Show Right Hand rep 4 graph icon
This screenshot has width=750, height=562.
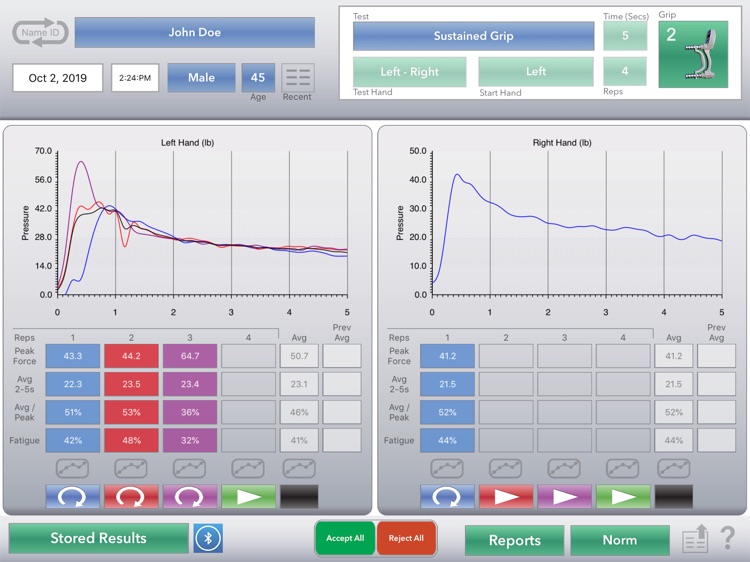pos(622,468)
